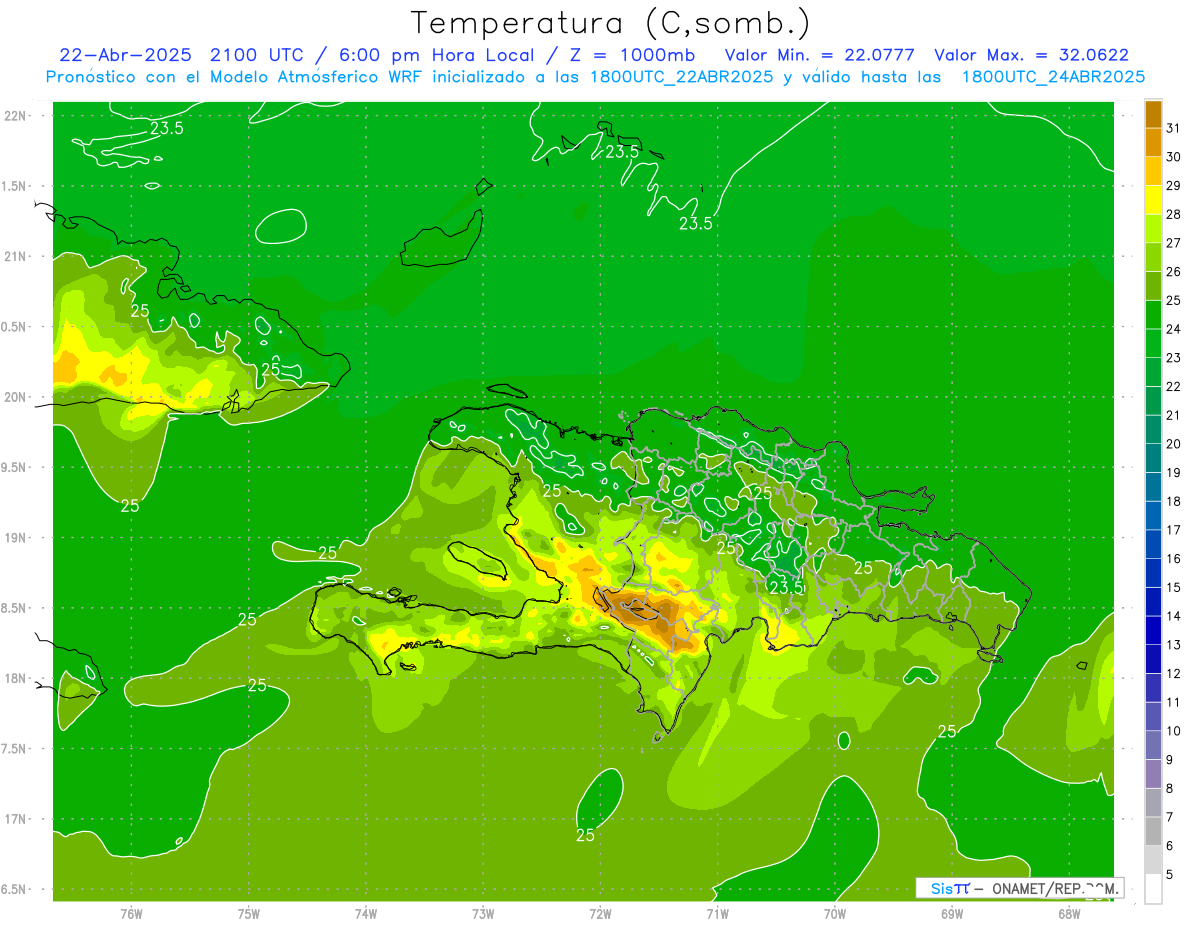Click the colorbar label 21

tap(1174, 415)
